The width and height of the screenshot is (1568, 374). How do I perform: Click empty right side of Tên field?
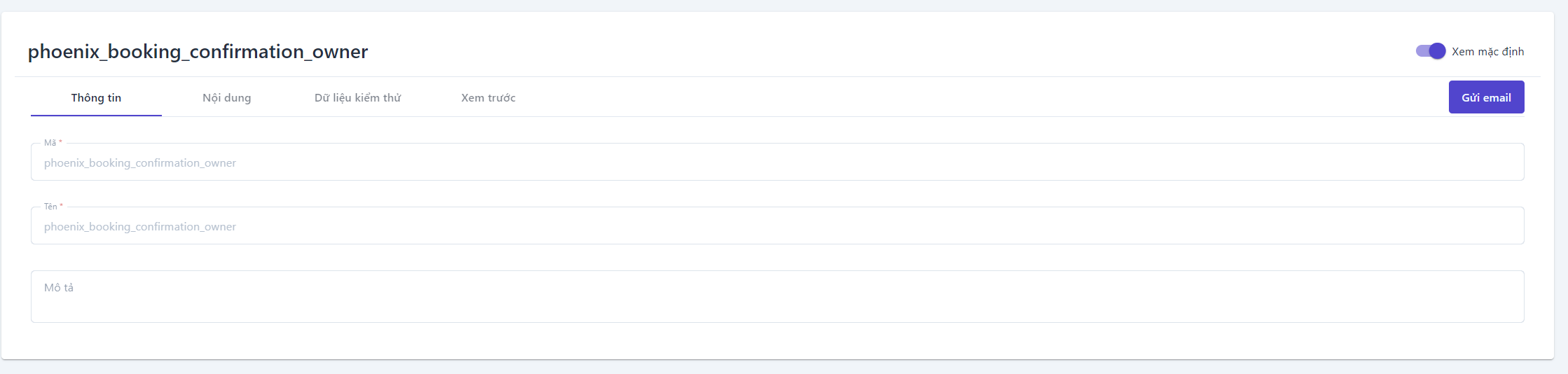(1331, 227)
